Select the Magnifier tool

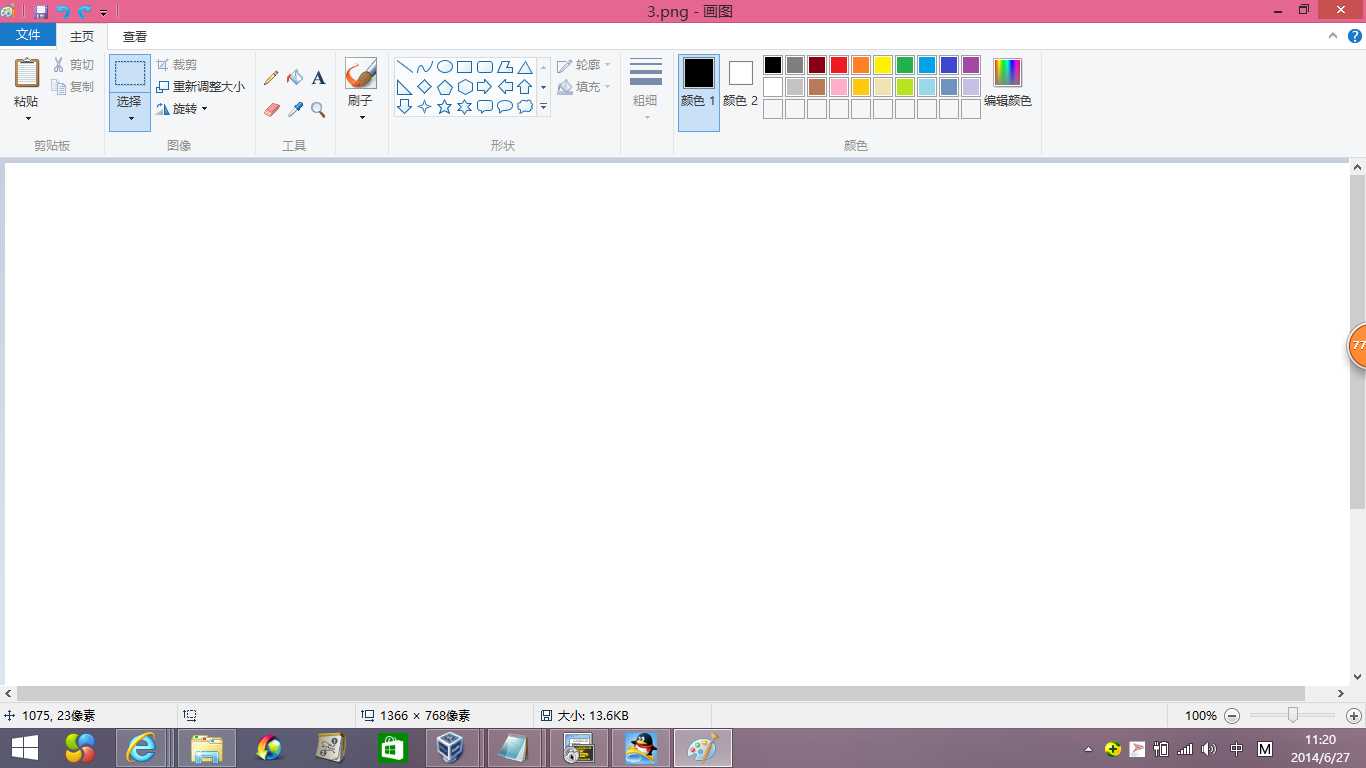tap(318, 109)
